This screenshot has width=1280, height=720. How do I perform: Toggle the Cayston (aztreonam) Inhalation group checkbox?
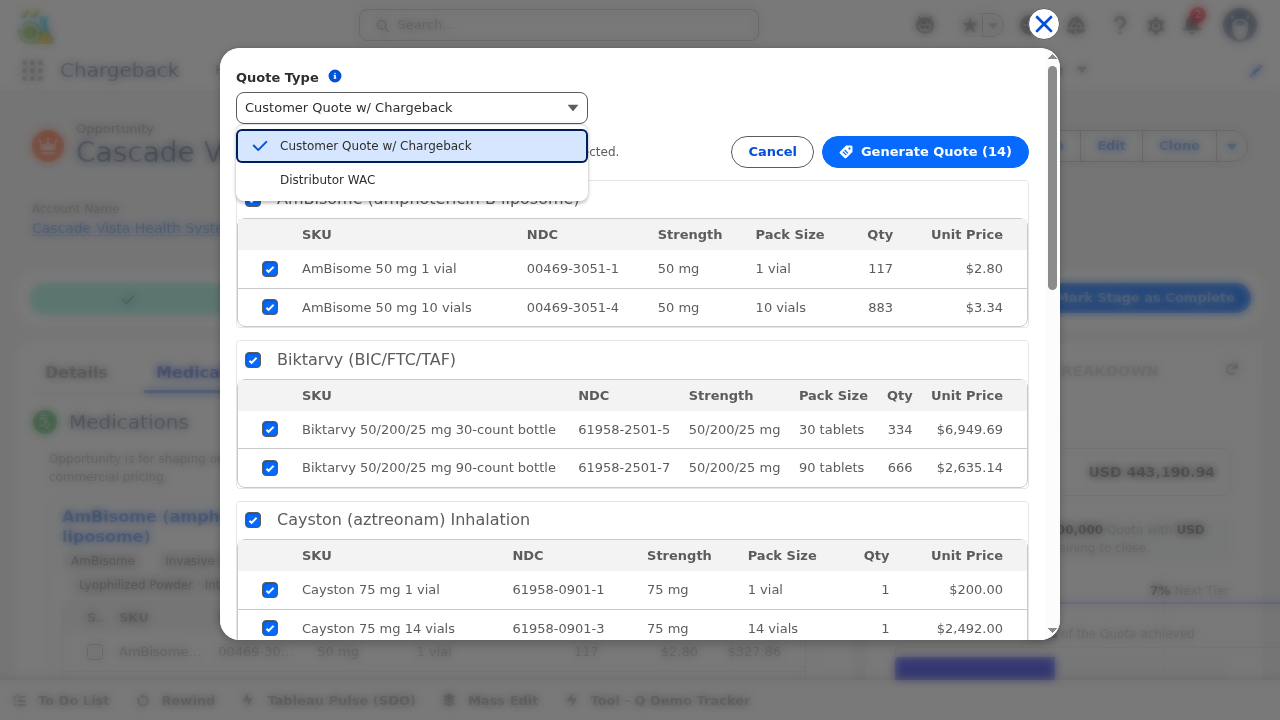pos(253,520)
